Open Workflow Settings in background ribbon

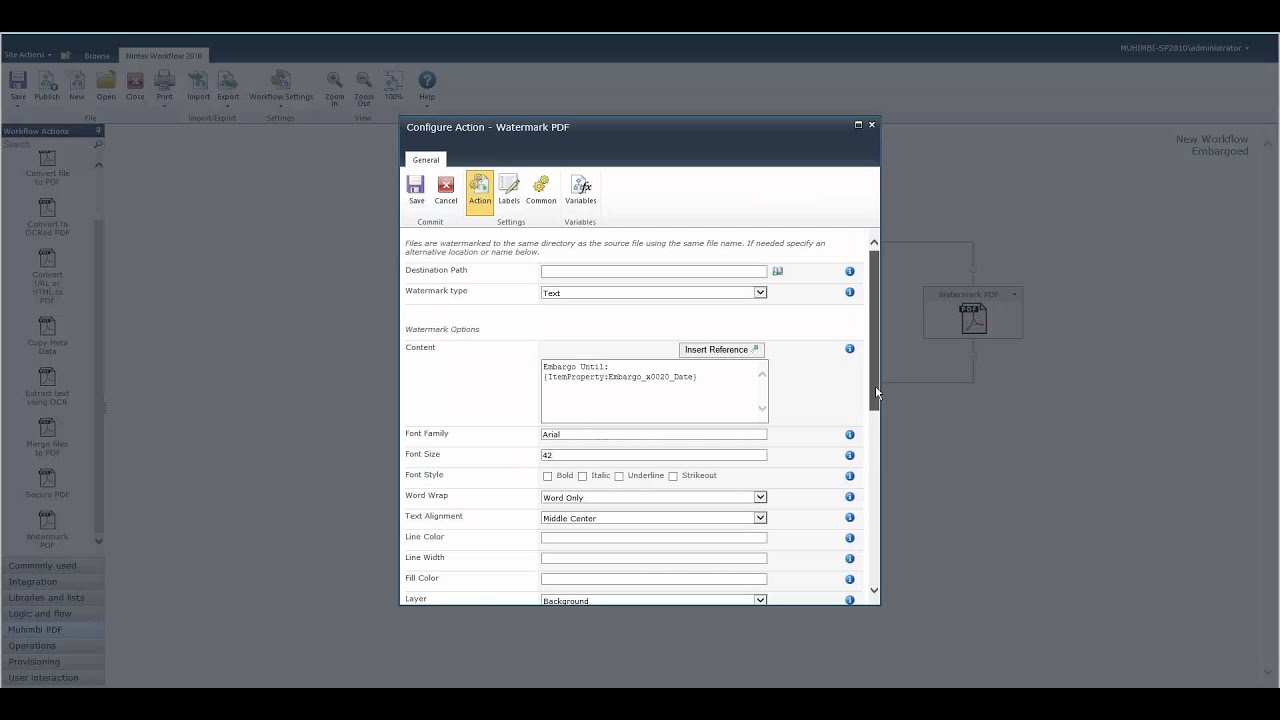281,87
